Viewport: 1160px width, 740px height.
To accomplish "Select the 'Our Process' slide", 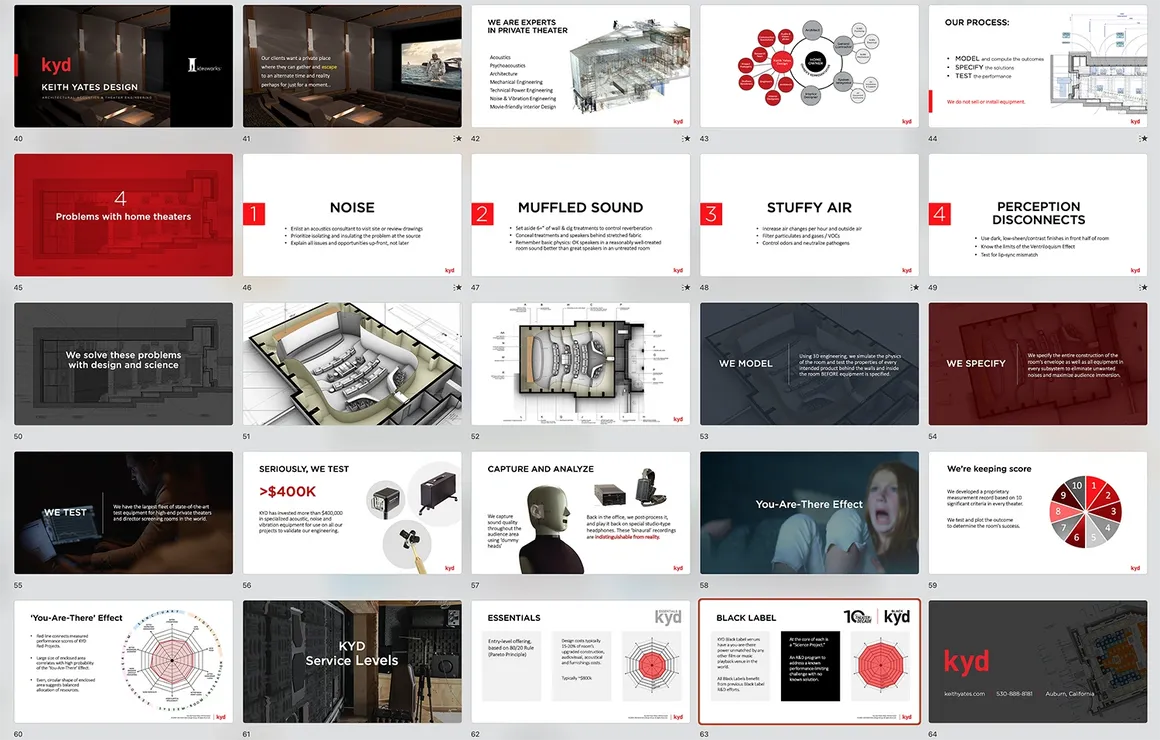I will pos(1038,67).
